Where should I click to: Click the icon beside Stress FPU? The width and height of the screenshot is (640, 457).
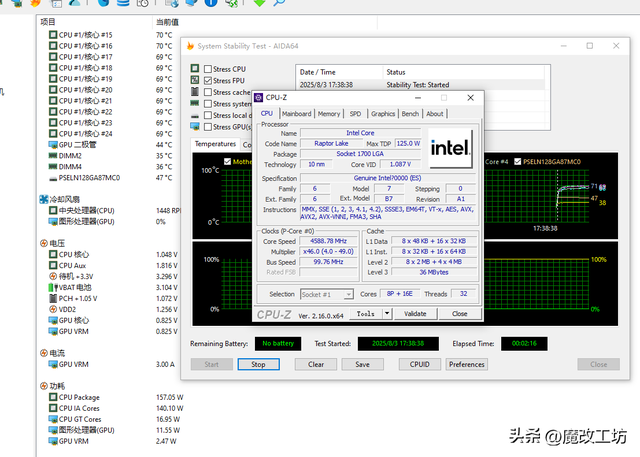point(195,80)
